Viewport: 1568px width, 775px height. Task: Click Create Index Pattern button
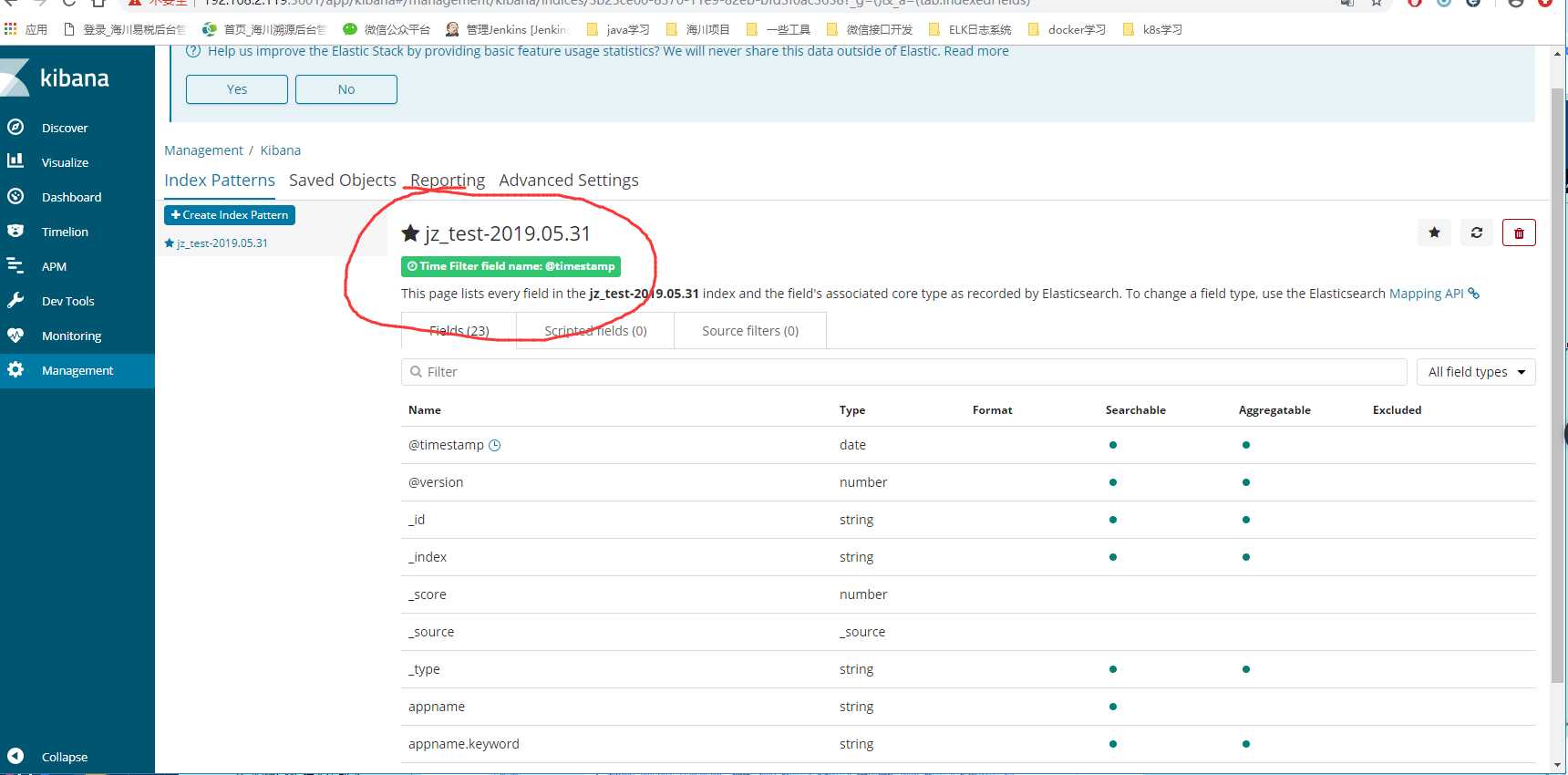(230, 215)
